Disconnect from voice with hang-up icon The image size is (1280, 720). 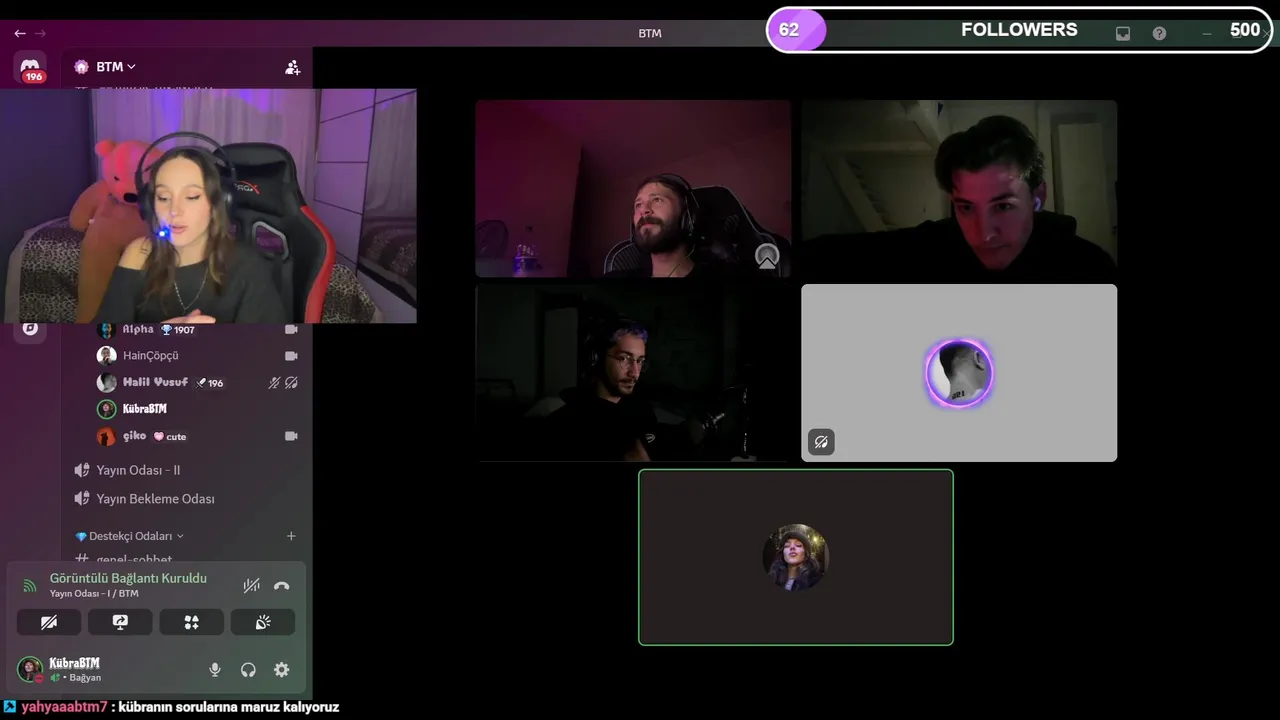282,585
